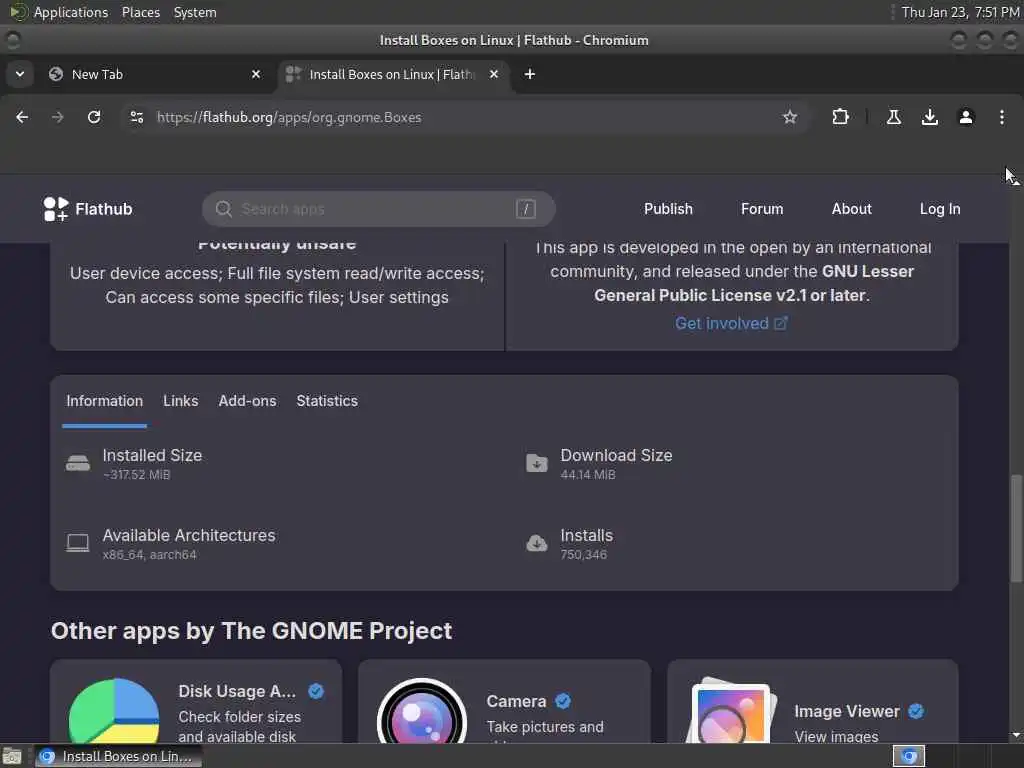Click verified badge next to Camera
This screenshot has height=768, width=1024.
click(x=563, y=701)
